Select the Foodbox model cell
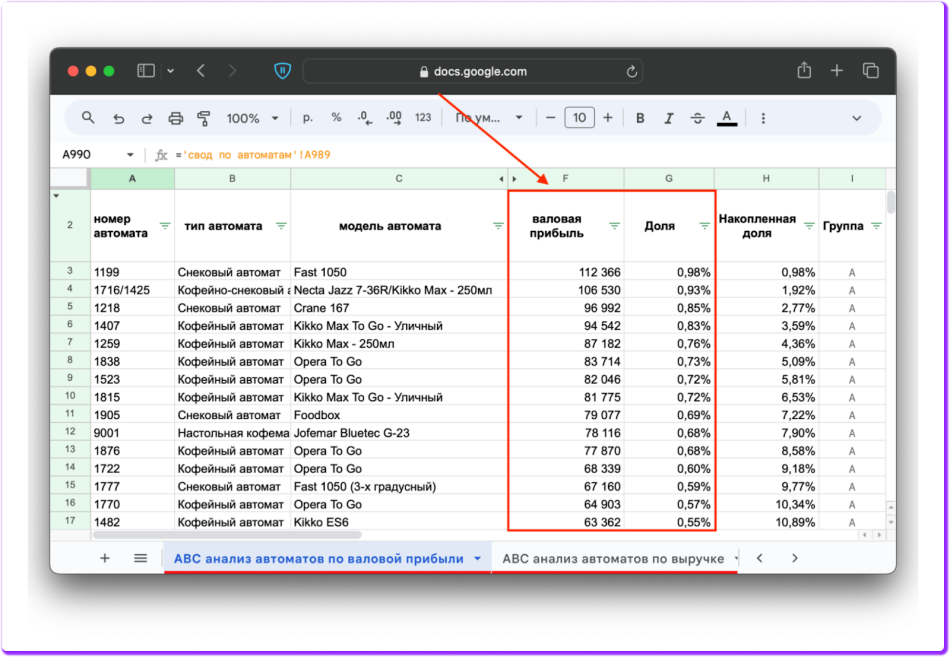Screen dimensions: 950x657 [399, 415]
